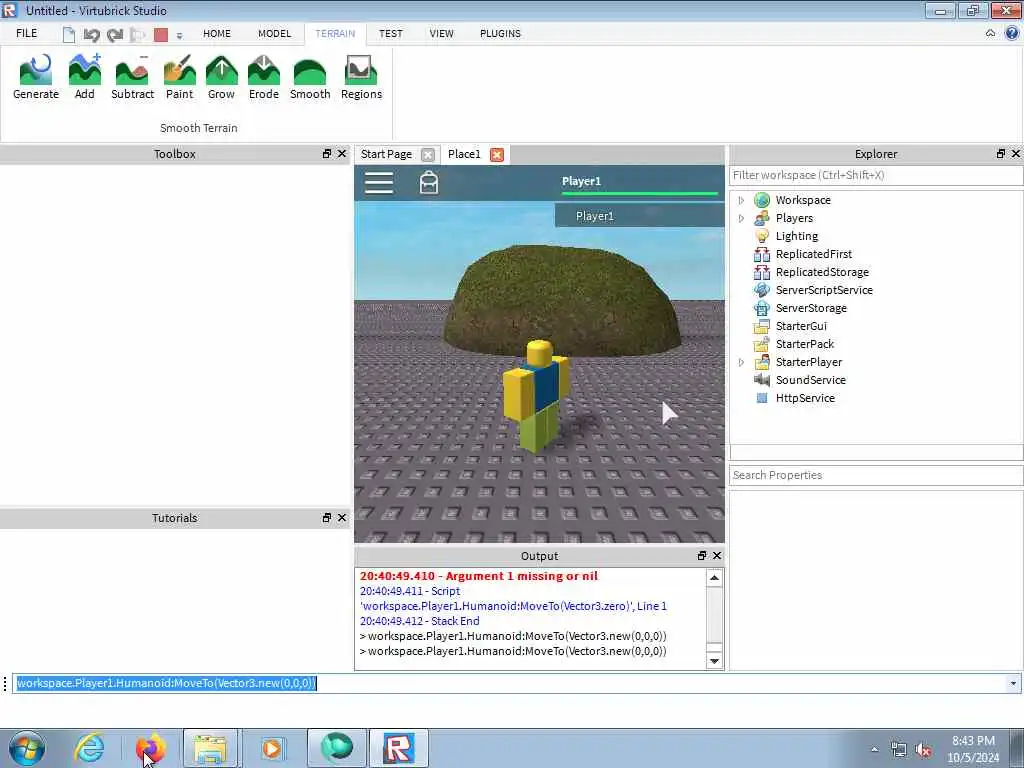Screen dimensions: 1024x768
Task: Close the Start Page tab
Action: click(428, 155)
